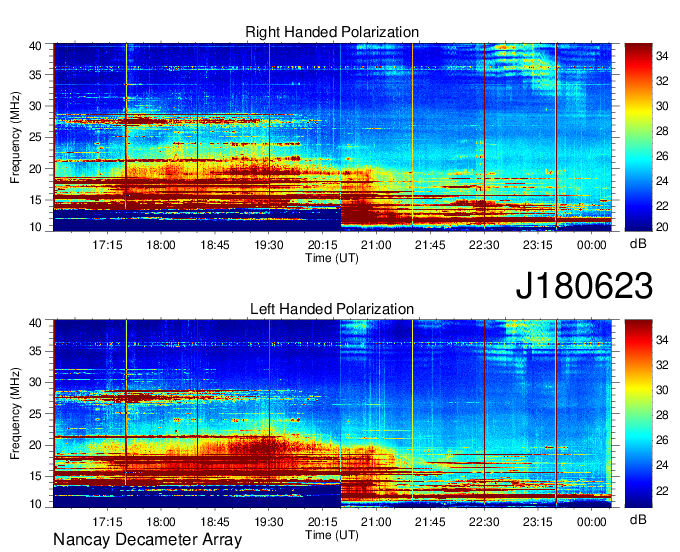Click the 20 MHz tick on the bottom plot
This screenshot has width=680, height=552.
(36, 445)
